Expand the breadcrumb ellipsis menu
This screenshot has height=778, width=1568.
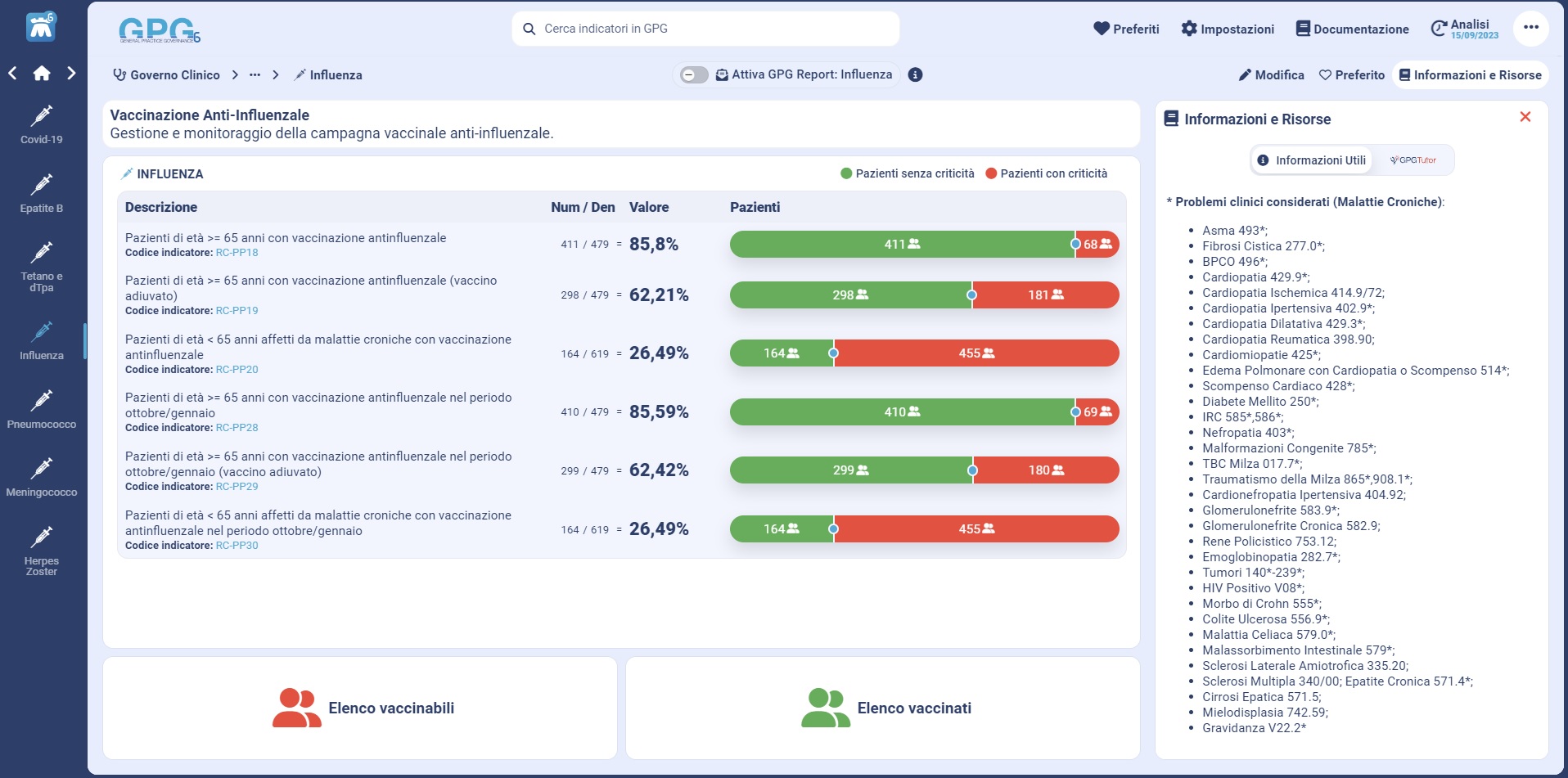255,75
